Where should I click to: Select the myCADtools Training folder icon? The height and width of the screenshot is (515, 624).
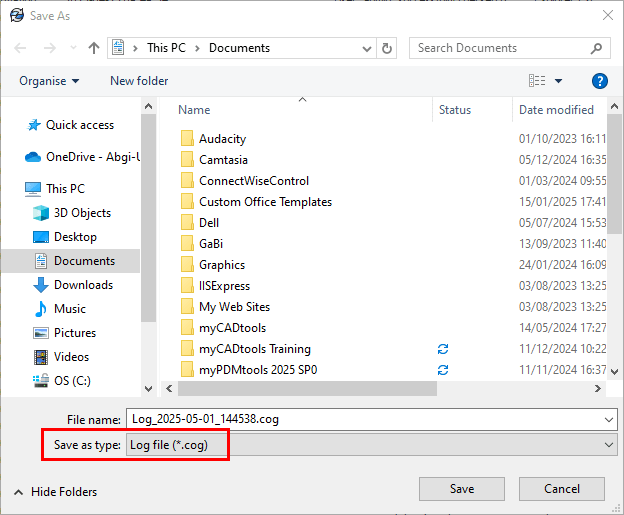(x=187, y=349)
